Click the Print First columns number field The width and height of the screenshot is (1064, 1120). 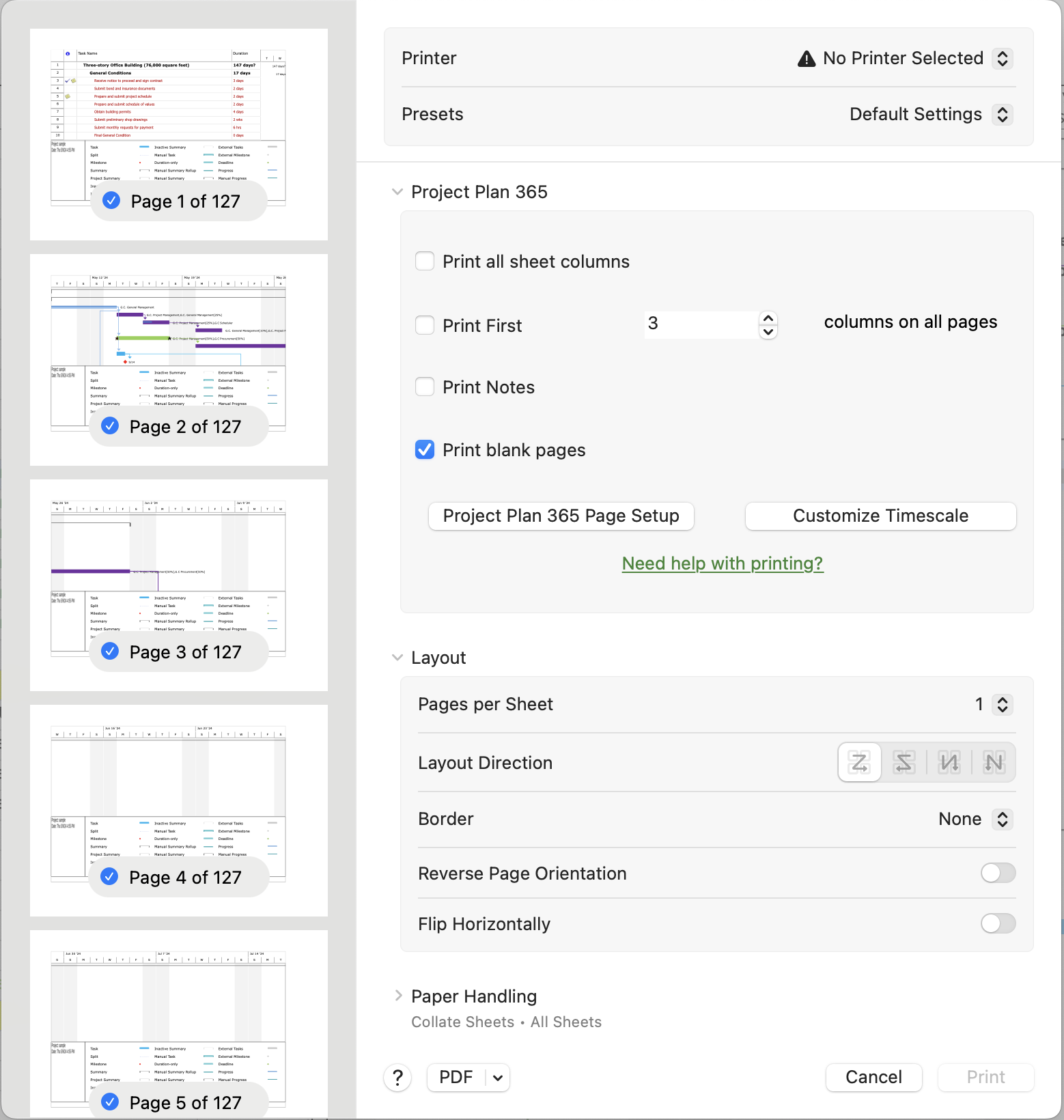pyautogui.click(x=700, y=324)
